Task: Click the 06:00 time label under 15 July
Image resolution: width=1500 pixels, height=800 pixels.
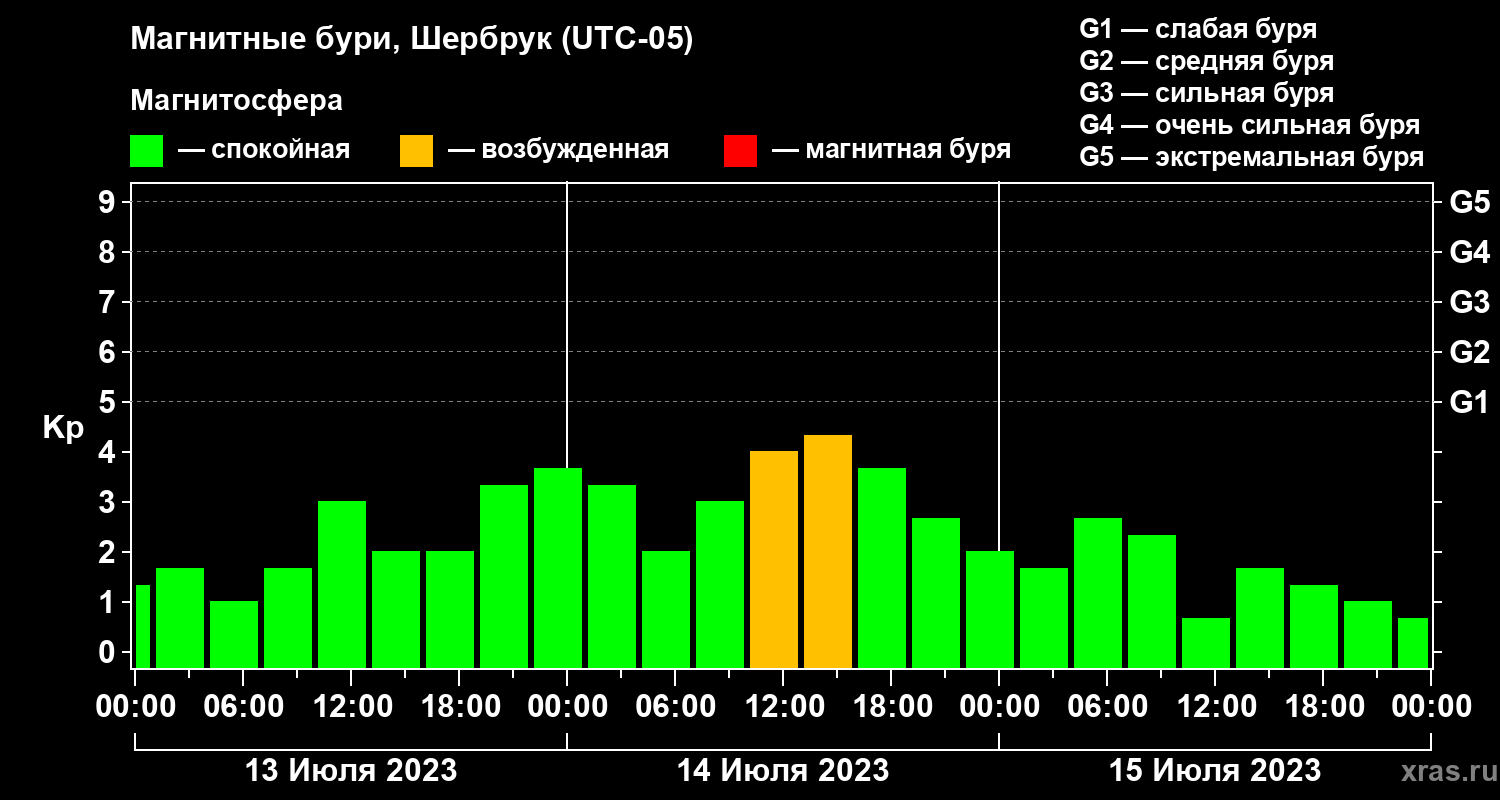Action: point(1107,707)
